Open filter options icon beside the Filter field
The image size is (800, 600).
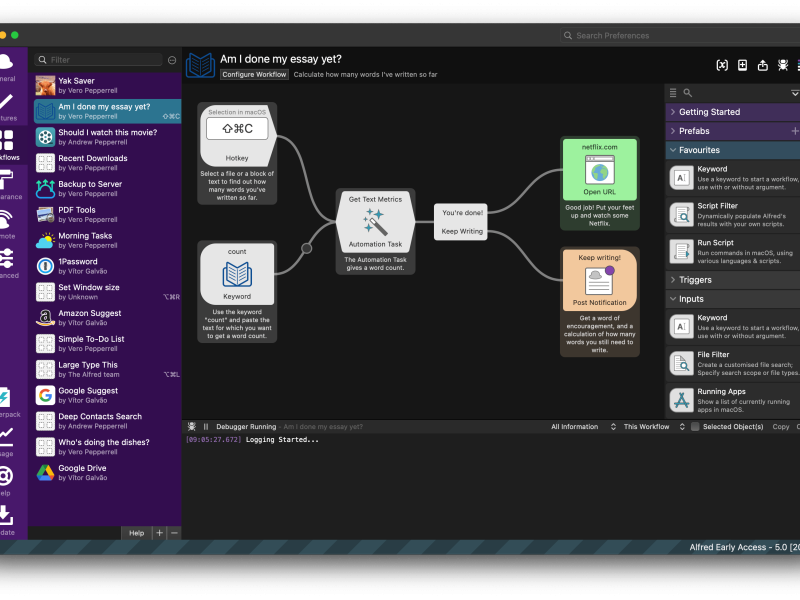click(172, 60)
